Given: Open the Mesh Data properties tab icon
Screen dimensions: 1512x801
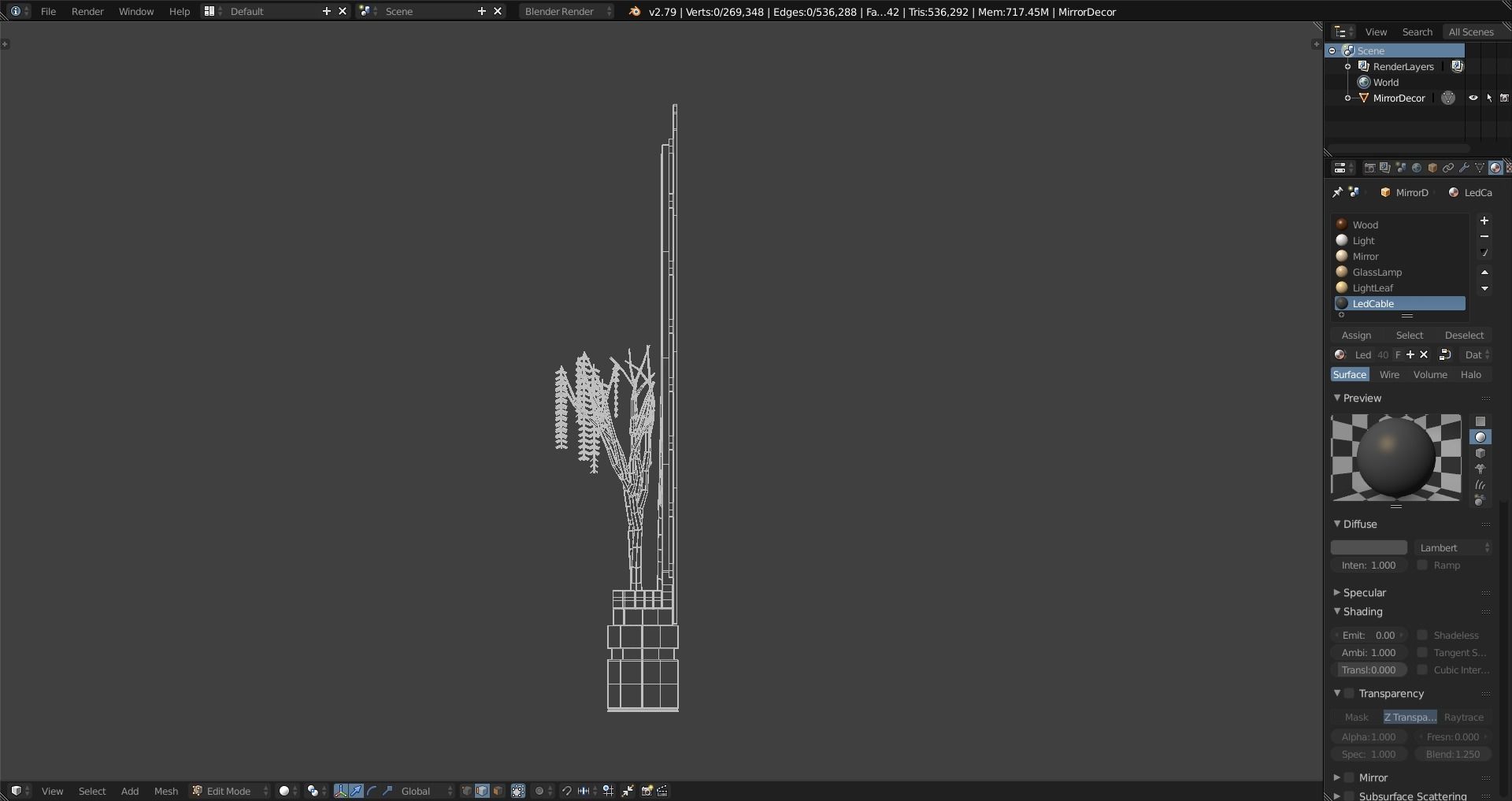Looking at the screenshot, I should coord(1480,168).
